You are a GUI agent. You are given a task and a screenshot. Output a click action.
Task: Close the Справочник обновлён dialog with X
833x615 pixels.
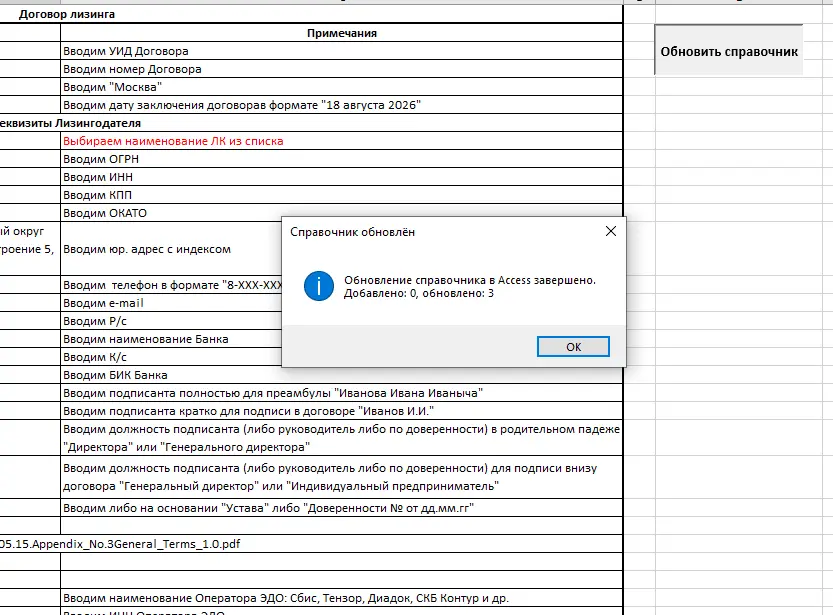click(611, 231)
